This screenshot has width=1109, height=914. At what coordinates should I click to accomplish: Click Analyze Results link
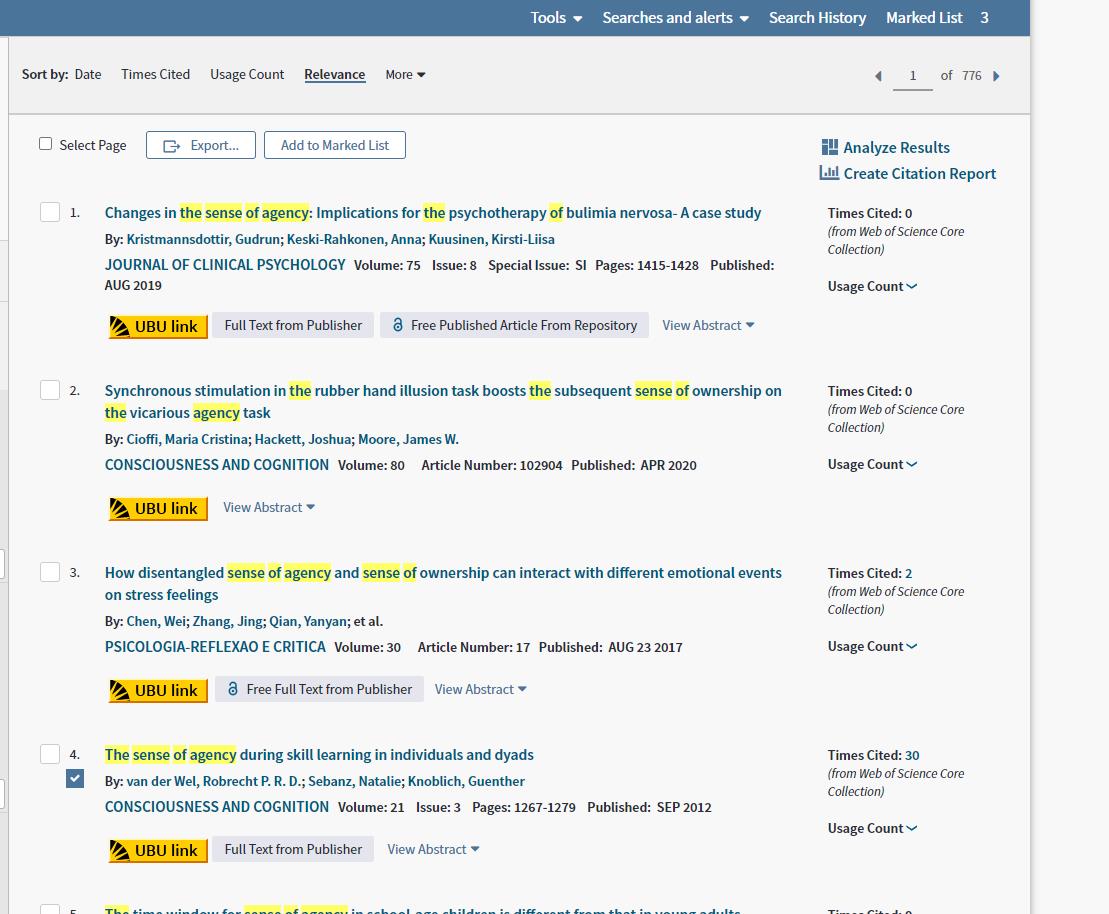pyautogui.click(x=896, y=147)
